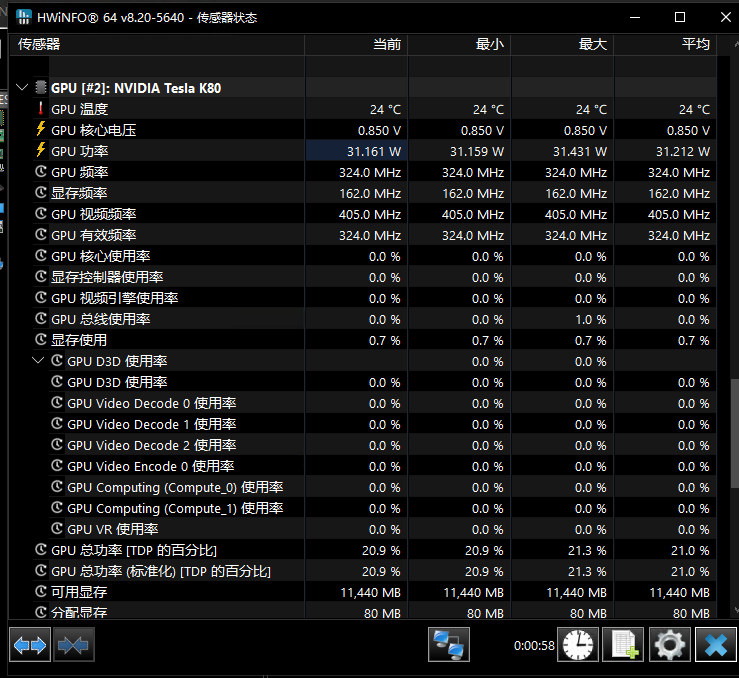
Task: Click the lightning icon beside GPU 核心电压
Action: 41,130
